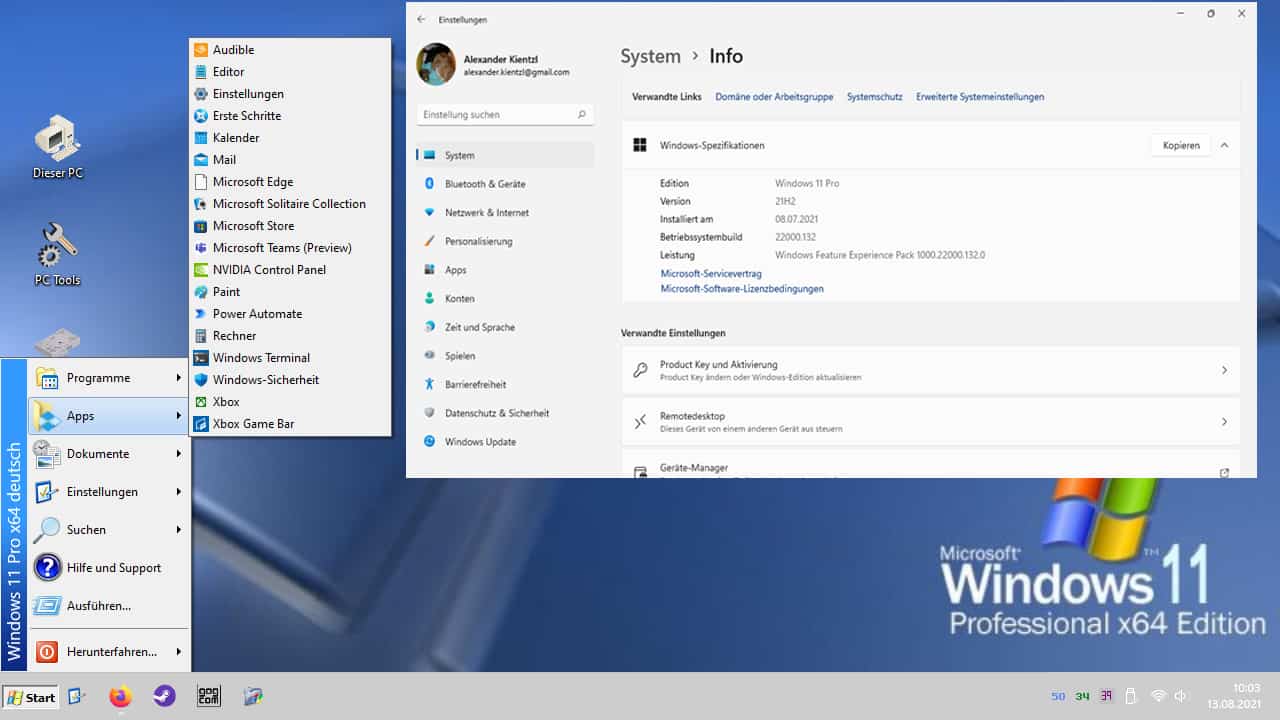Image resolution: width=1280 pixels, height=720 pixels.
Task: Click the Einstellung suchen search field
Action: coord(505,115)
